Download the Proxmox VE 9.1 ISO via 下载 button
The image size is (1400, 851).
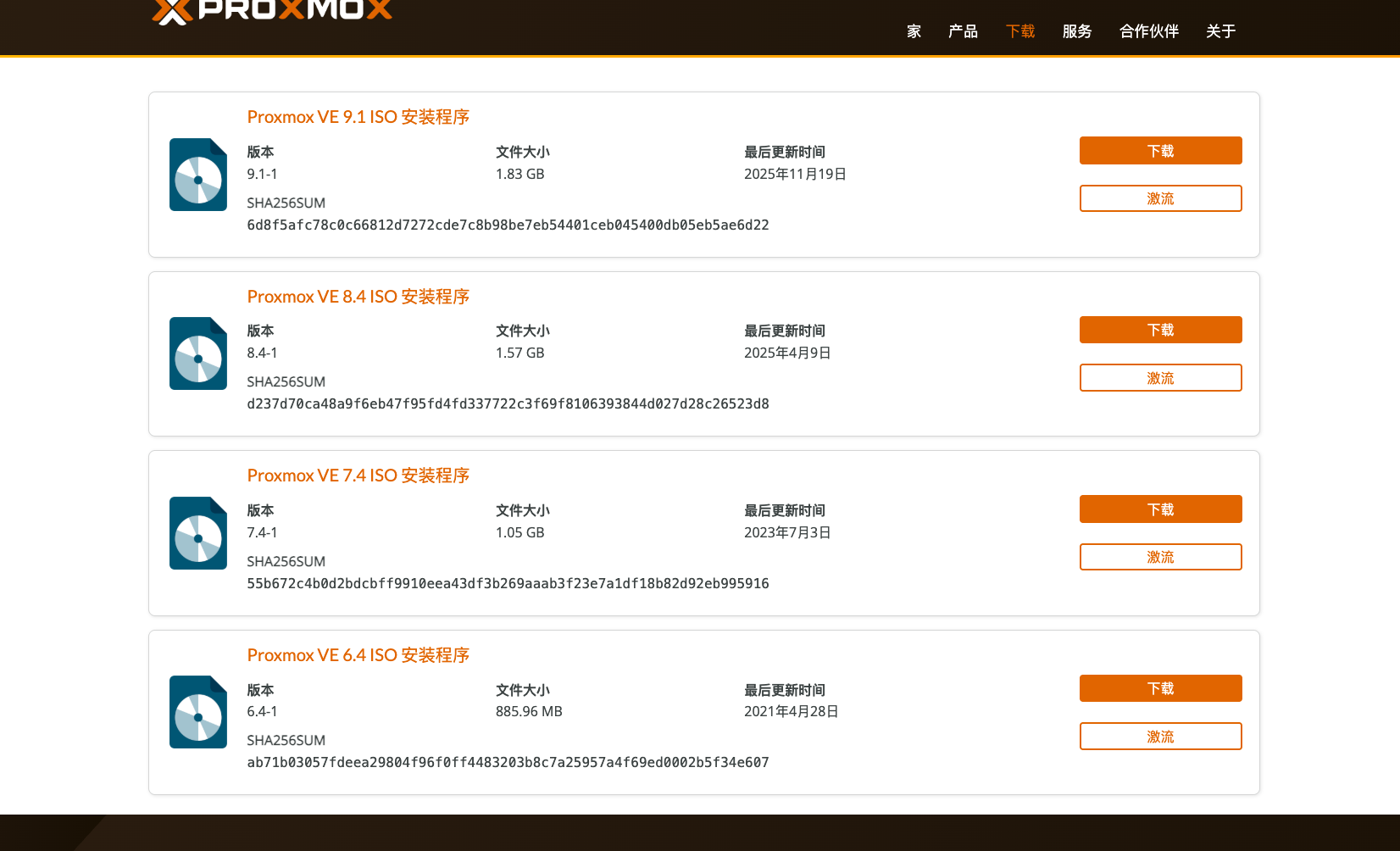pyautogui.click(x=1161, y=151)
